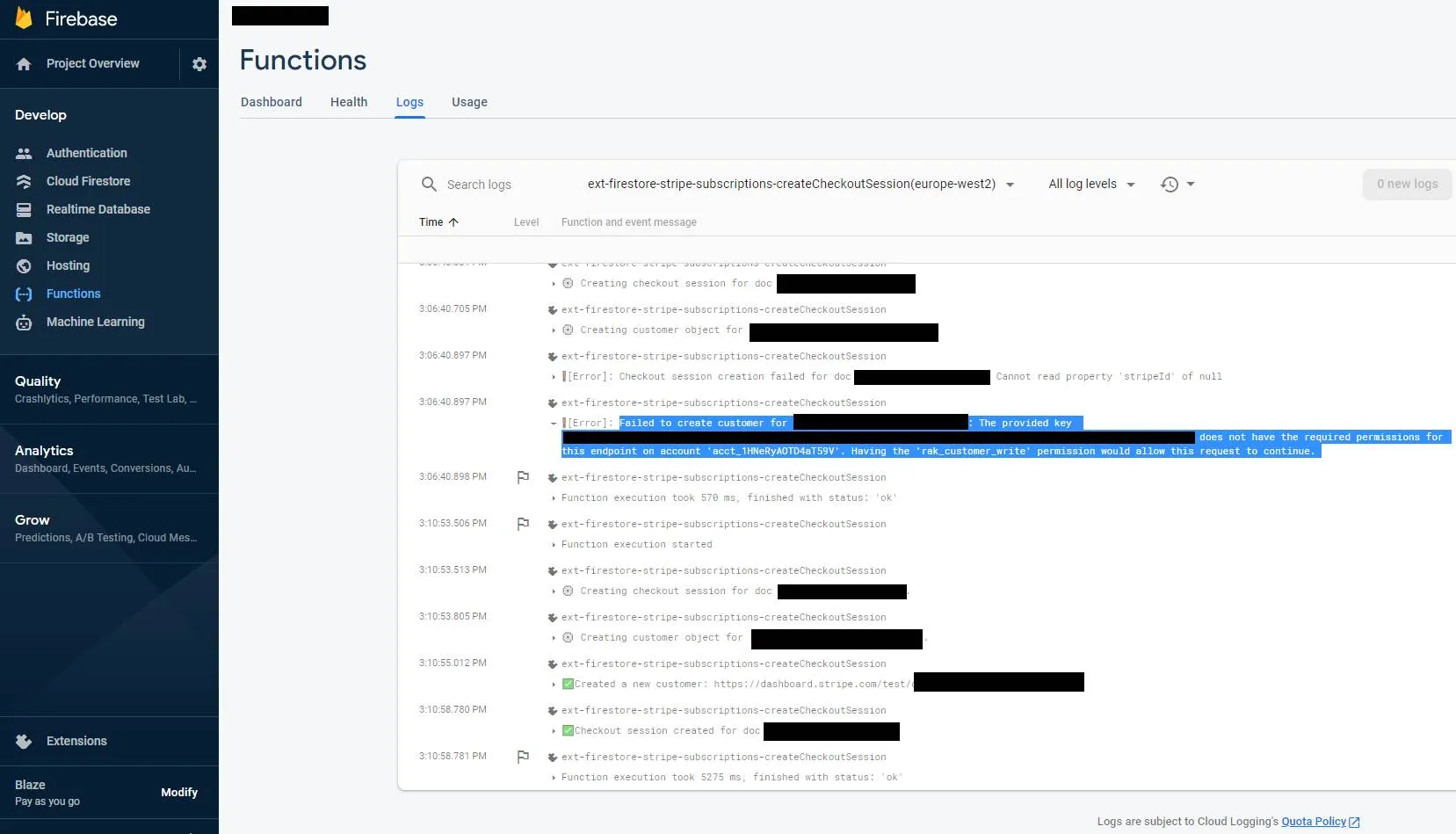Viewport: 1456px width, 834px height.
Task: Click the green check icon beside 'Checkout session created'
Action: (x=568, y=730)
